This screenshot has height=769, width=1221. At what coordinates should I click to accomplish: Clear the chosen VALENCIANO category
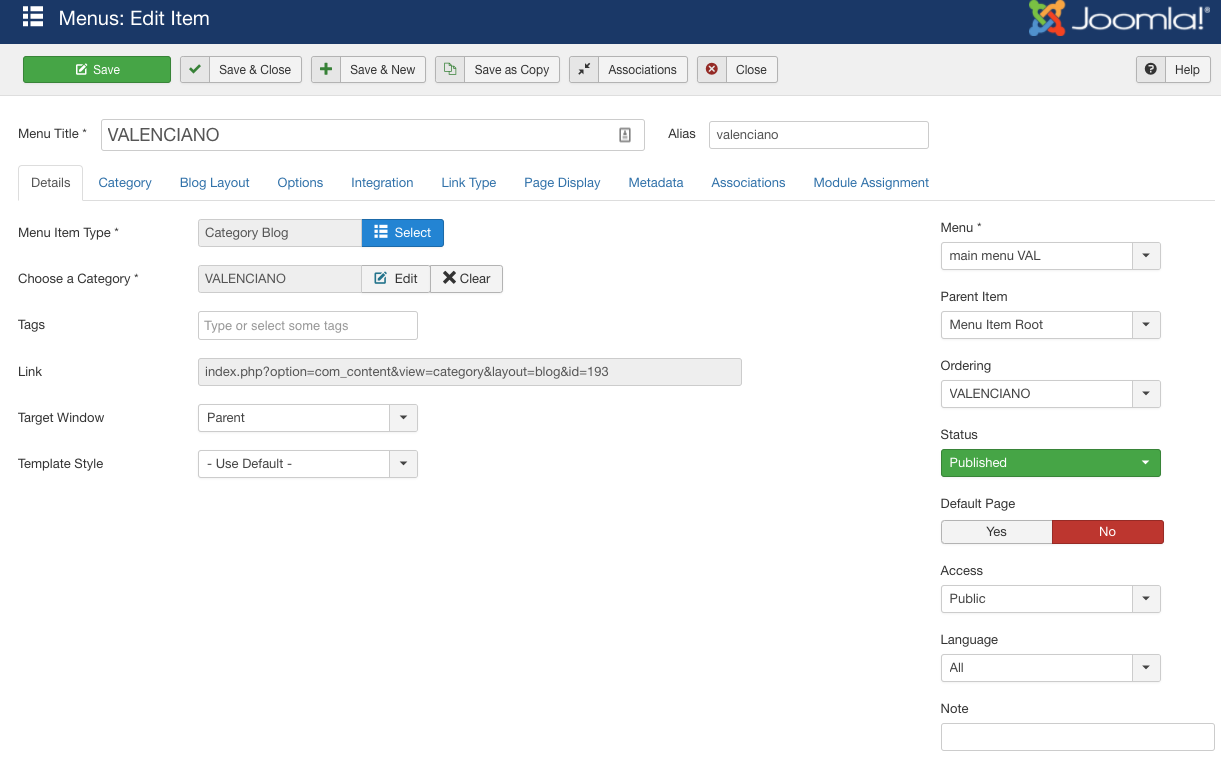click(466, 279)
